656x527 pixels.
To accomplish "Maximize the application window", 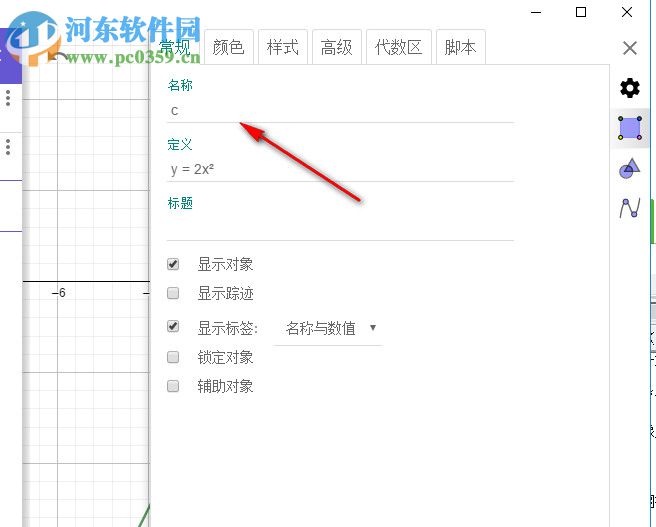I will click(581, 12).
